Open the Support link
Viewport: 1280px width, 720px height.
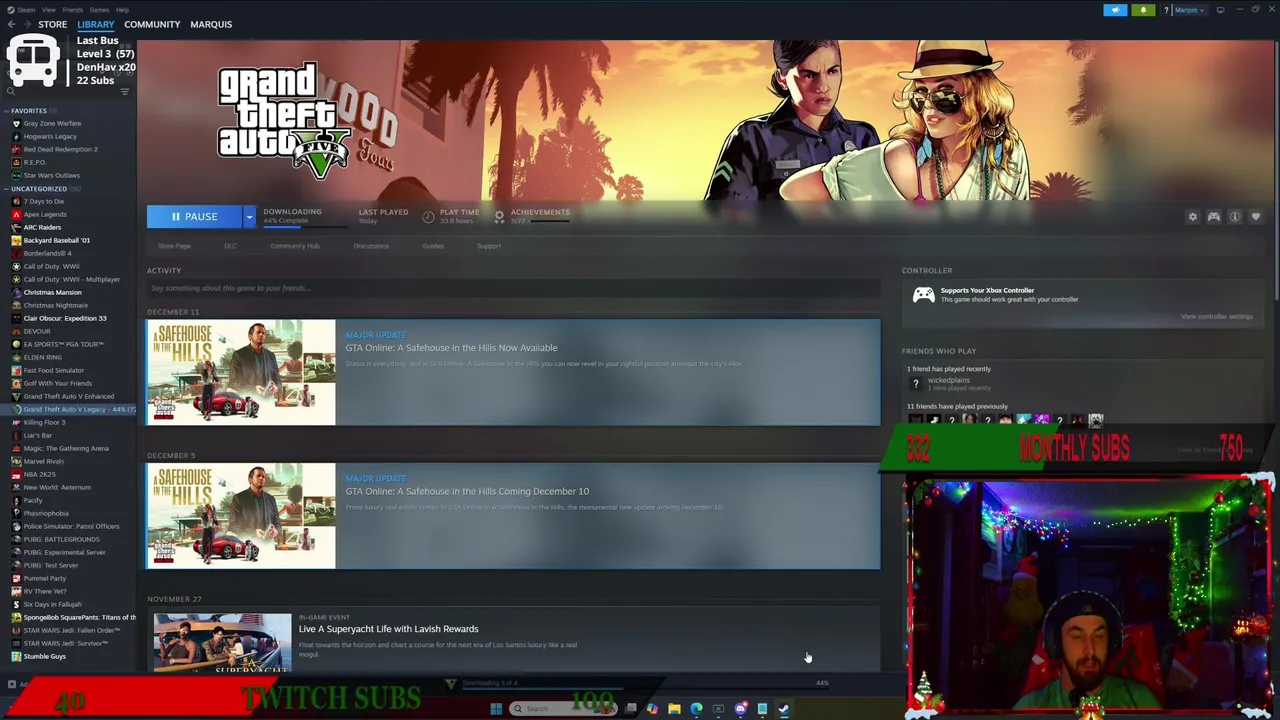489,246
